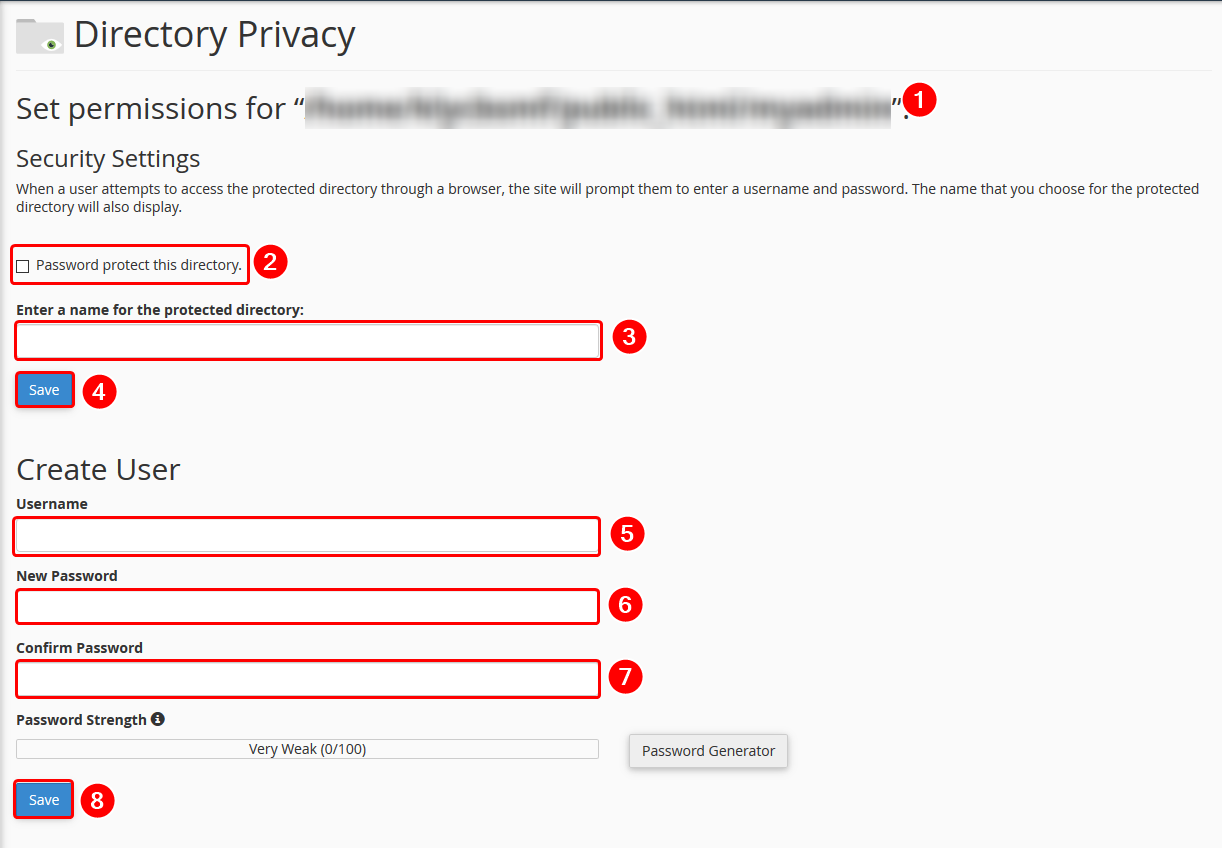Click the red circle marker numbered 1
1222x848 pixels.
pos(920,99)
